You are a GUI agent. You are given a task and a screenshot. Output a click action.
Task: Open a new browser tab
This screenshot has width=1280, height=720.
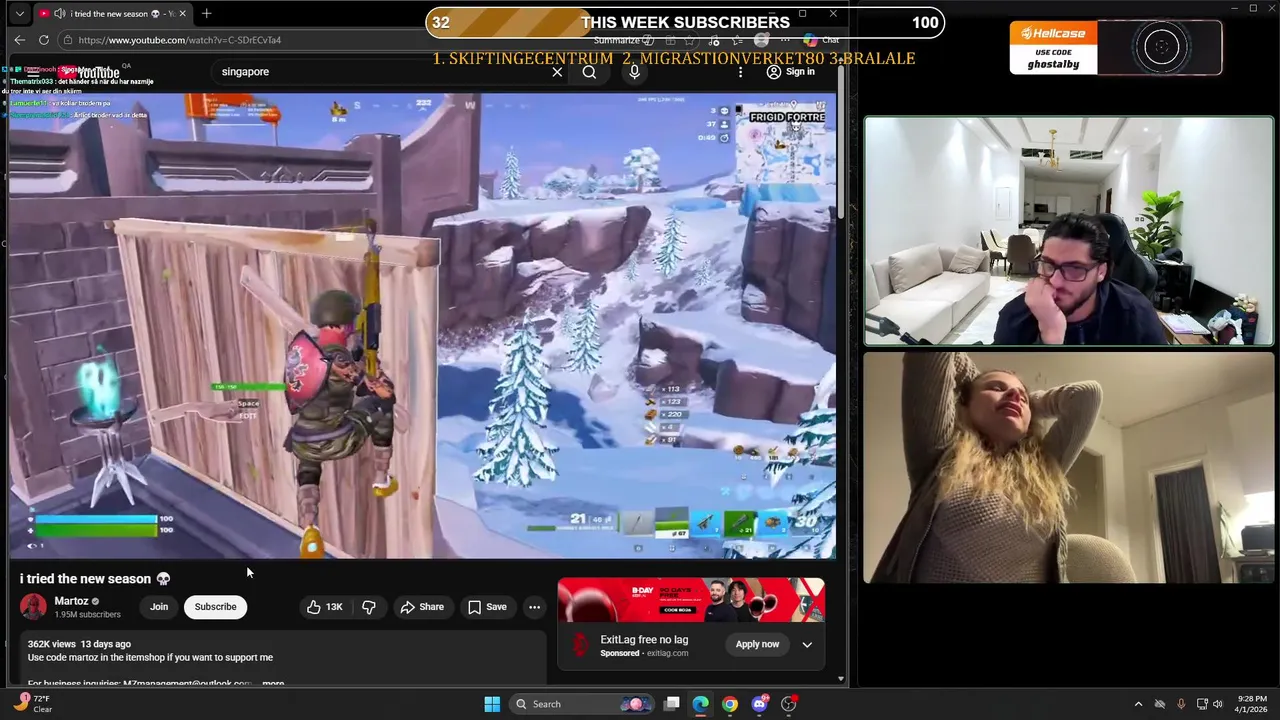pyautogui.click(x=206, y=13)
